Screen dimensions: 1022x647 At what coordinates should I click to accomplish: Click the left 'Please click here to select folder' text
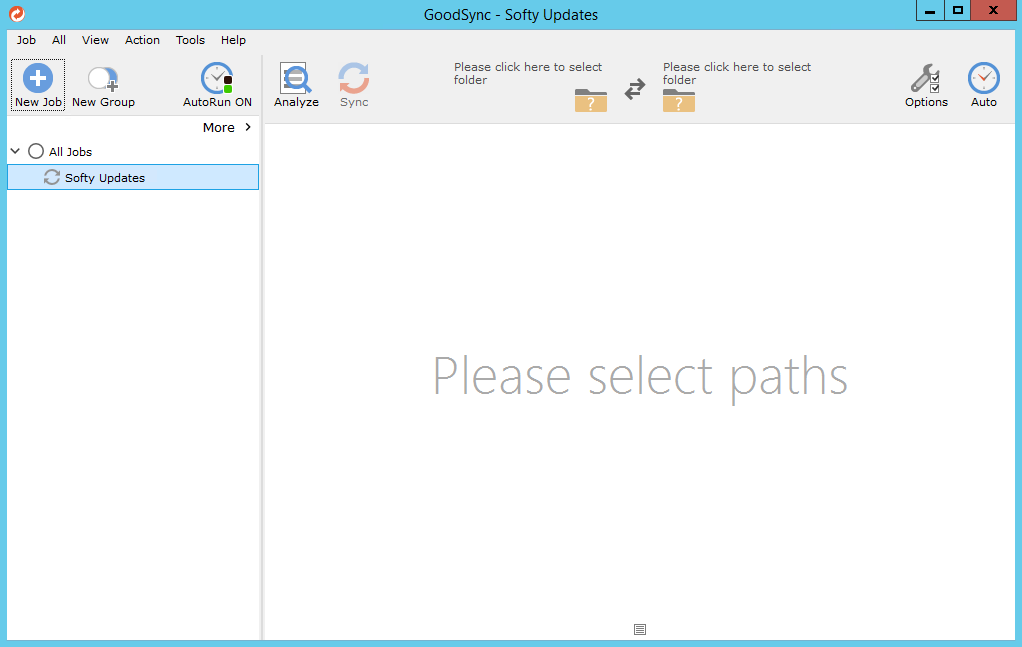point(528,73)
